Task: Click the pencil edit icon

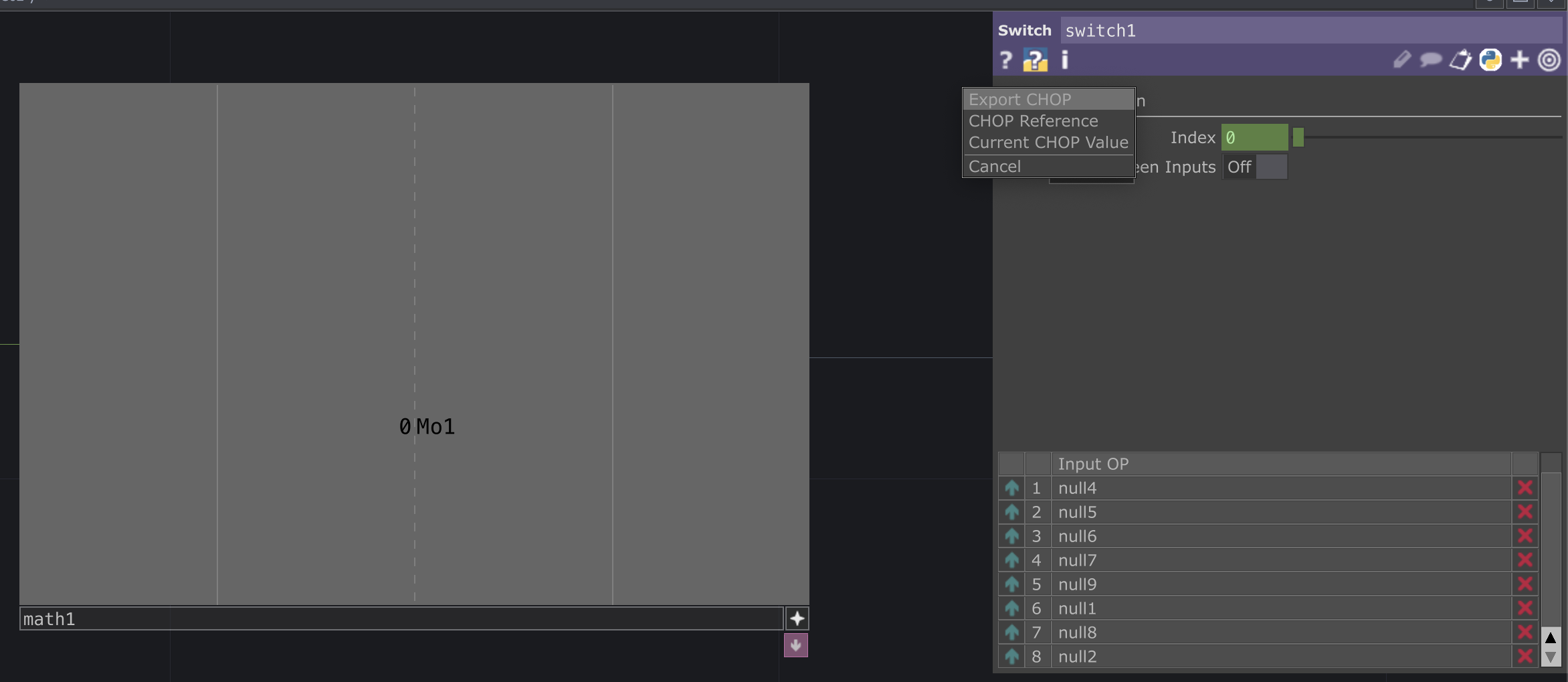Action: coord(1402,60)
